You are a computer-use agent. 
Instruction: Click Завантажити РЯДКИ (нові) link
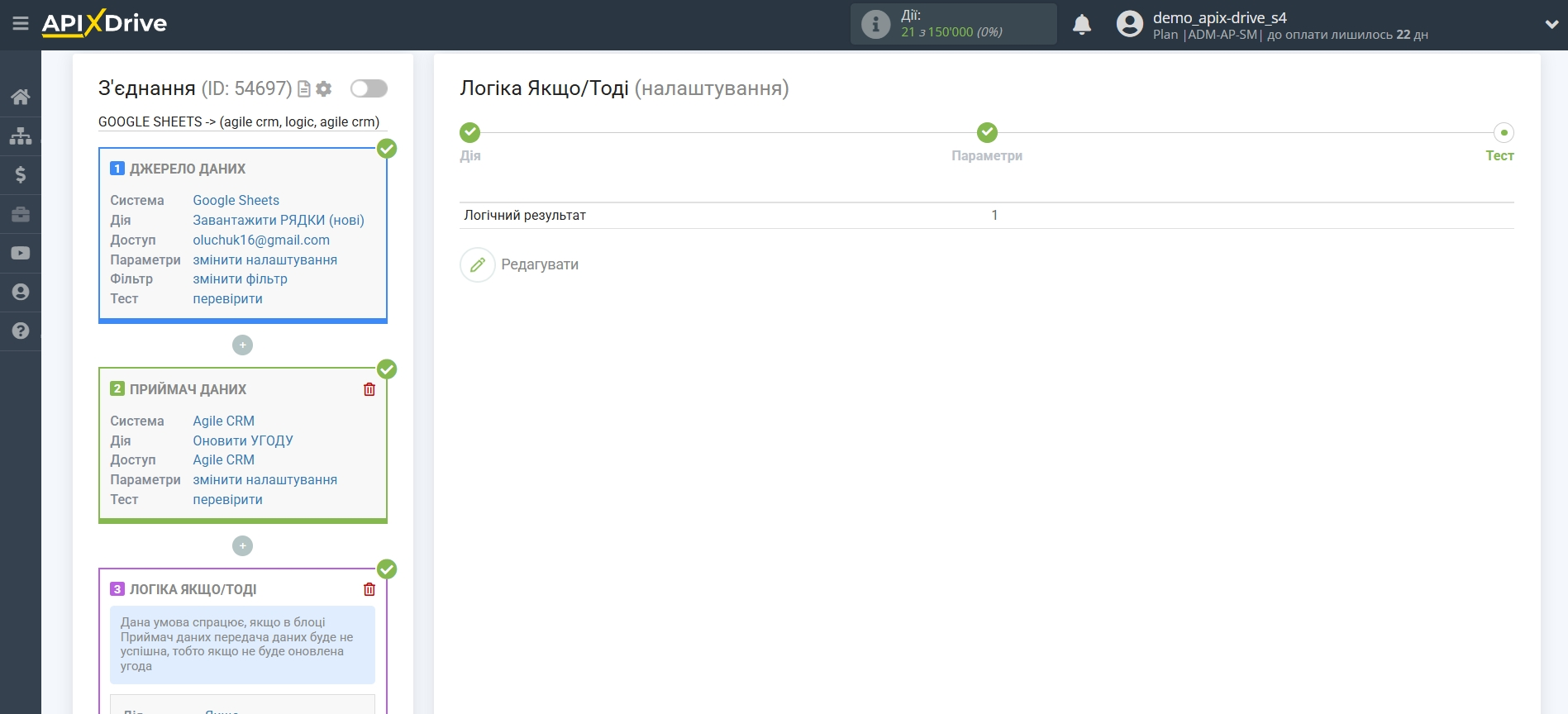279,220
